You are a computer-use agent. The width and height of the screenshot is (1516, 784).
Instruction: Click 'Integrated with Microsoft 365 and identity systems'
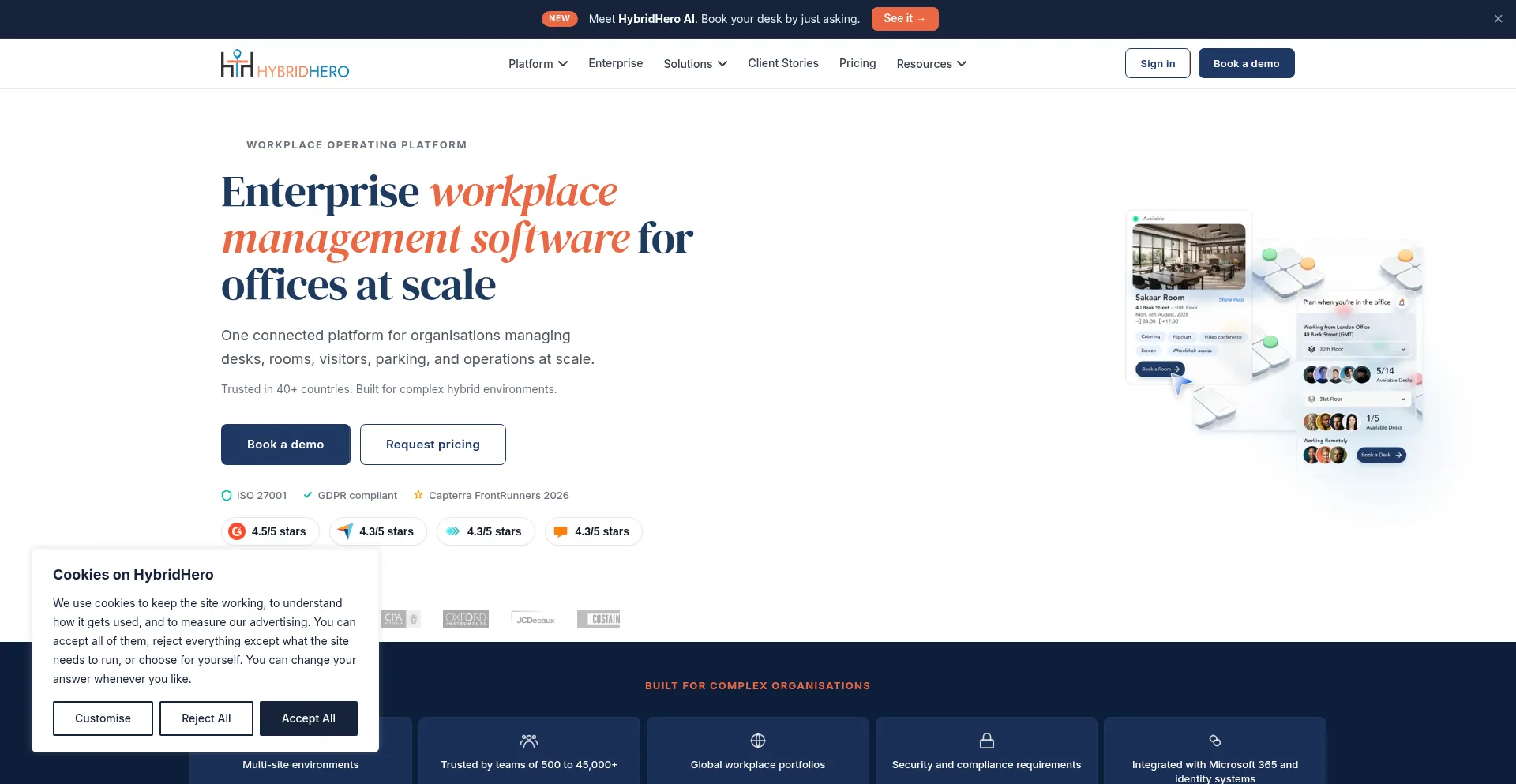(x=1215, y=771)
